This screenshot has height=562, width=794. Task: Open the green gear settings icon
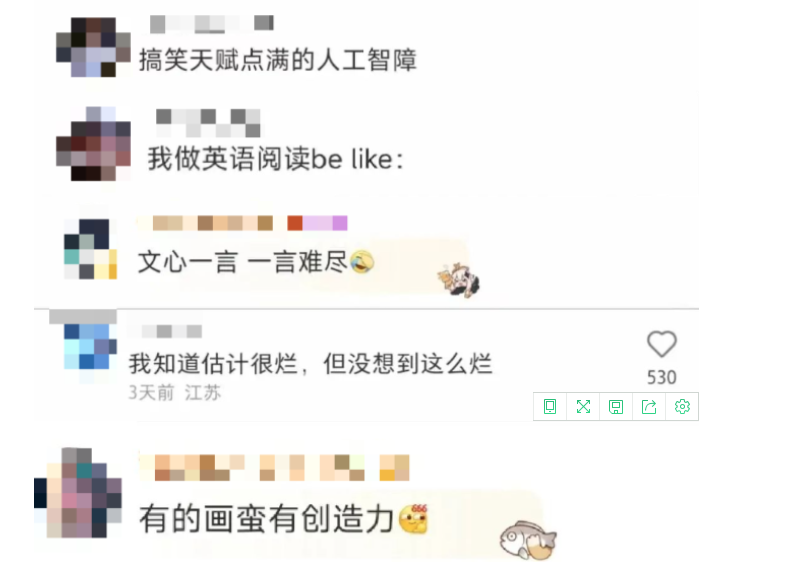click(682, 407)
